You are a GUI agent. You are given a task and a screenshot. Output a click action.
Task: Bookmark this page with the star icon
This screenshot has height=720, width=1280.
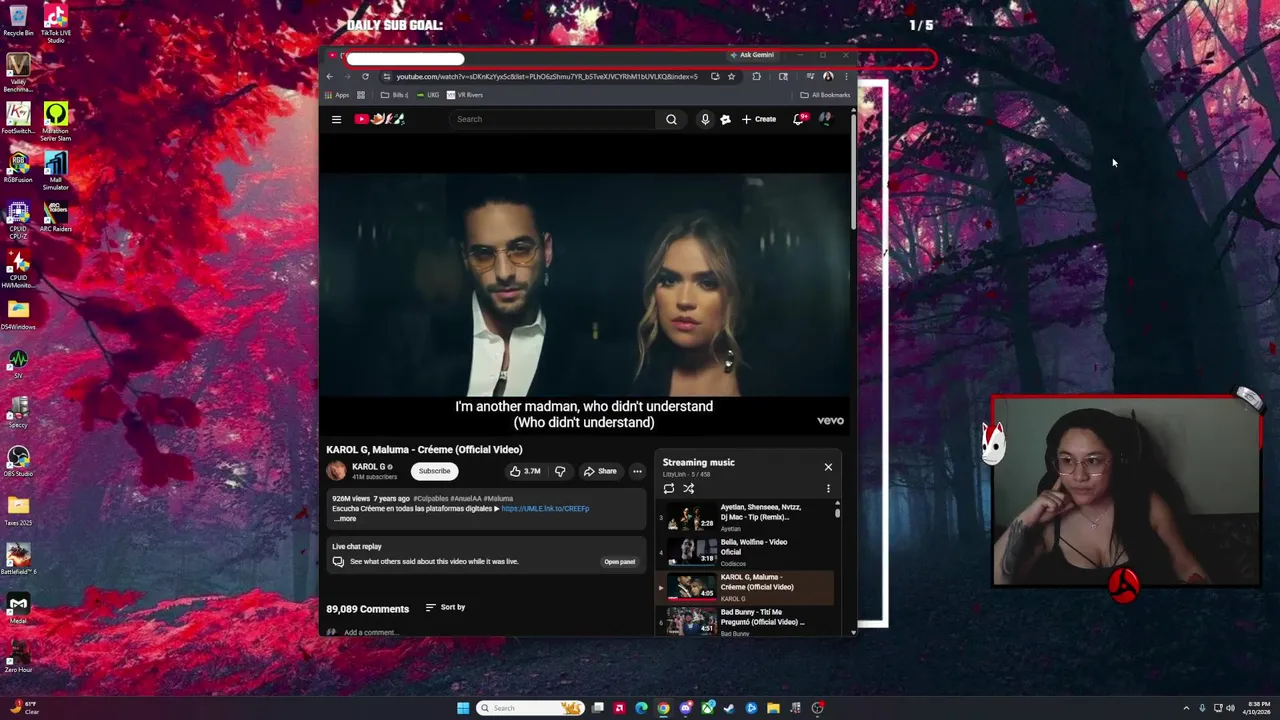pos(731,77)
